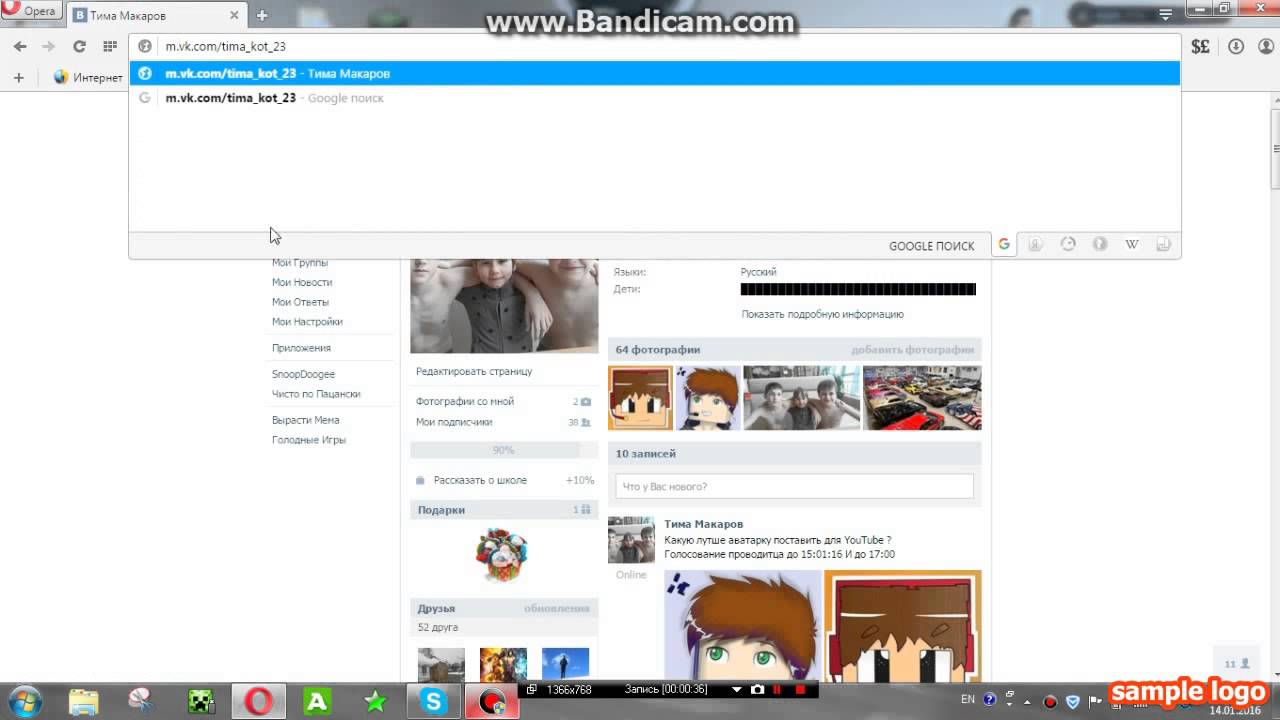
Task: Choose Google search engine icon
Action: pyautogui.click(x=1004, y=244)
